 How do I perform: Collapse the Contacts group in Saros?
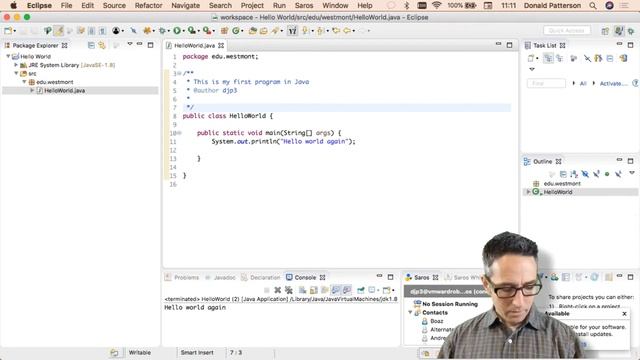pos(410,313)
